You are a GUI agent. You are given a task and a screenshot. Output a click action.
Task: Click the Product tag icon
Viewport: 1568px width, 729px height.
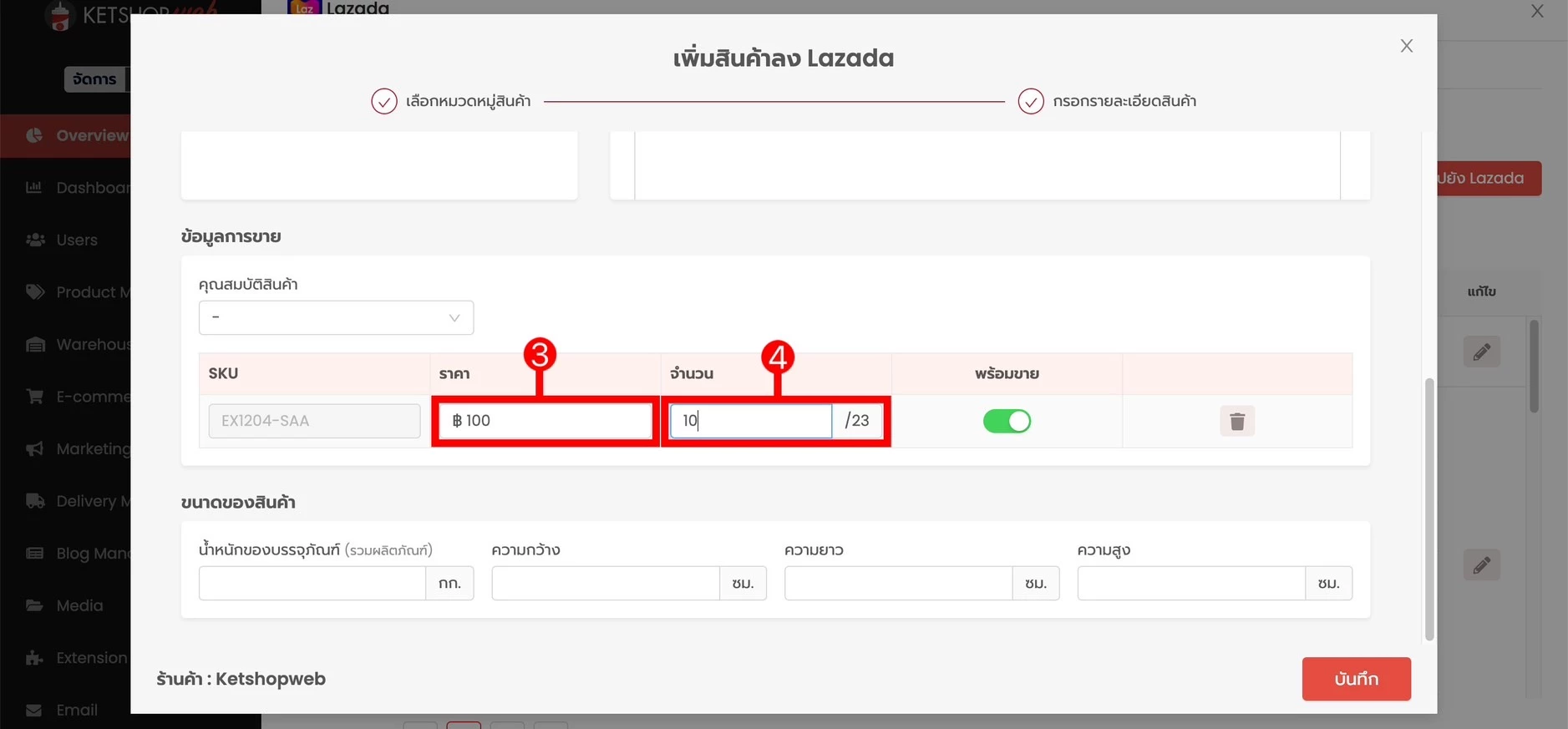click(35, 292)
